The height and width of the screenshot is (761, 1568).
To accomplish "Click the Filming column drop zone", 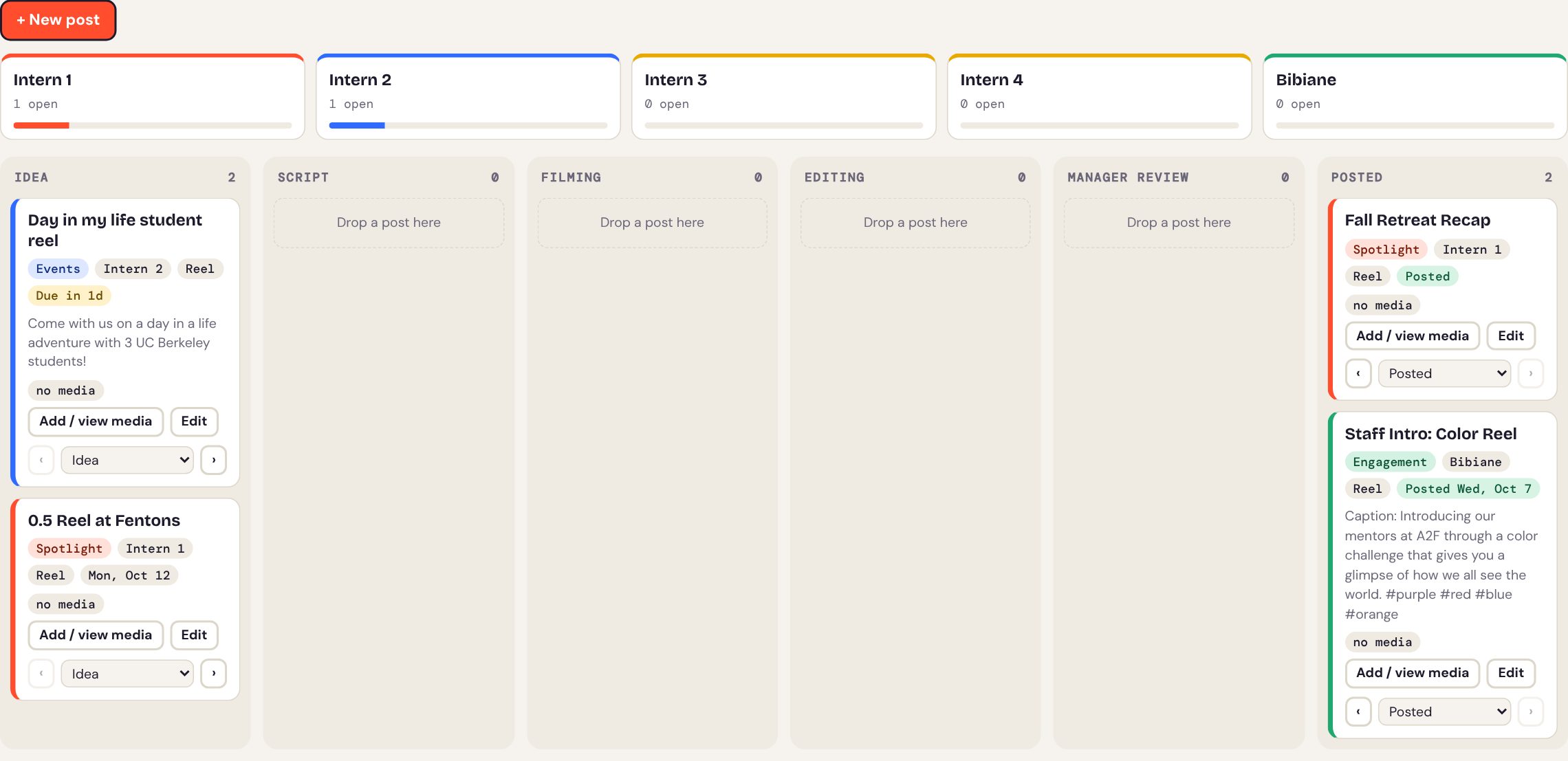I will pos(652,223).
